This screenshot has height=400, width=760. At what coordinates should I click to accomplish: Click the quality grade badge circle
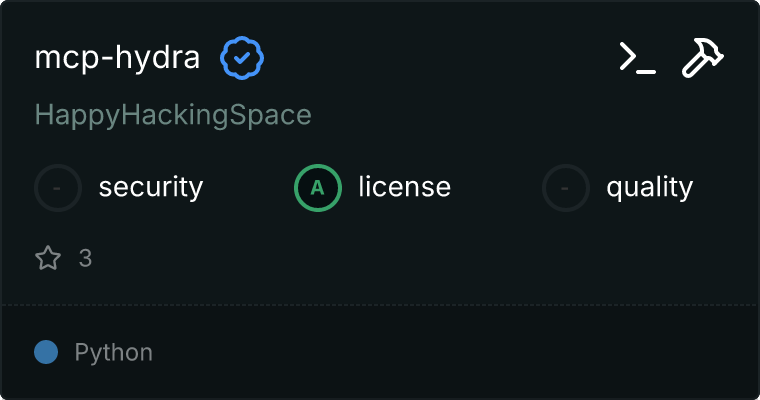coord(566,187)
